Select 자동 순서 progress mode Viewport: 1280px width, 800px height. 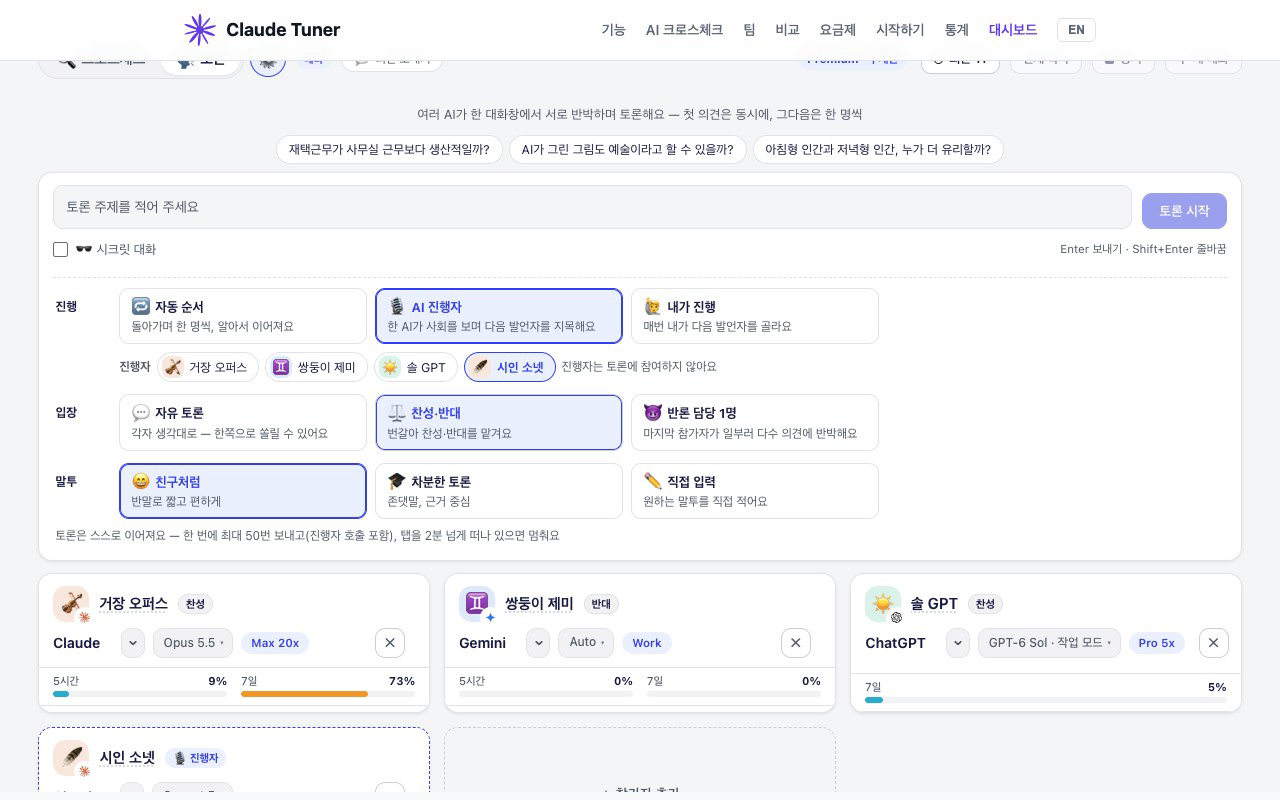[x=243, y=316]
